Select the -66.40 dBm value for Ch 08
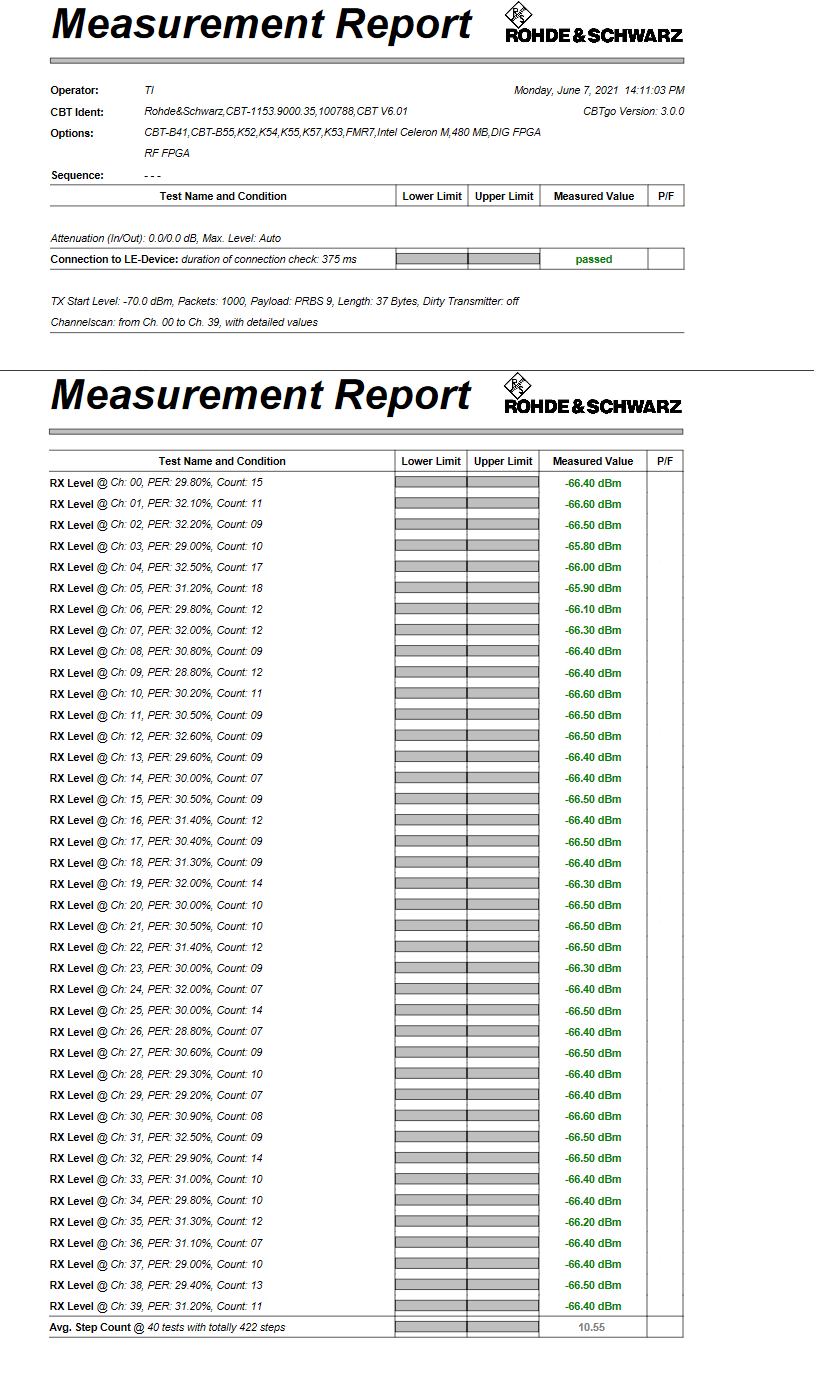 (592, 651)
